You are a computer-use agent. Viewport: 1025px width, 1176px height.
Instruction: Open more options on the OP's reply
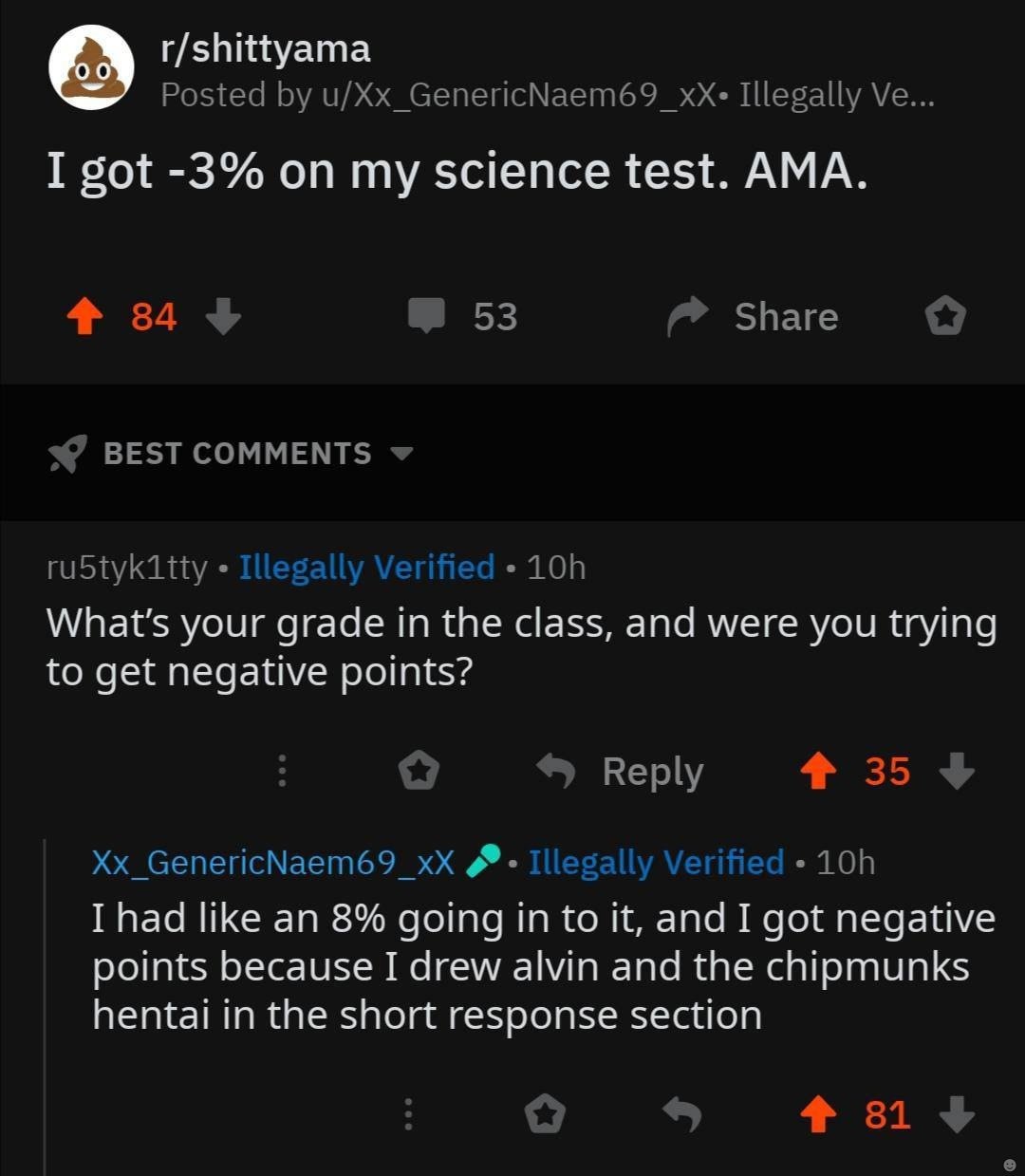(408, 1114)
